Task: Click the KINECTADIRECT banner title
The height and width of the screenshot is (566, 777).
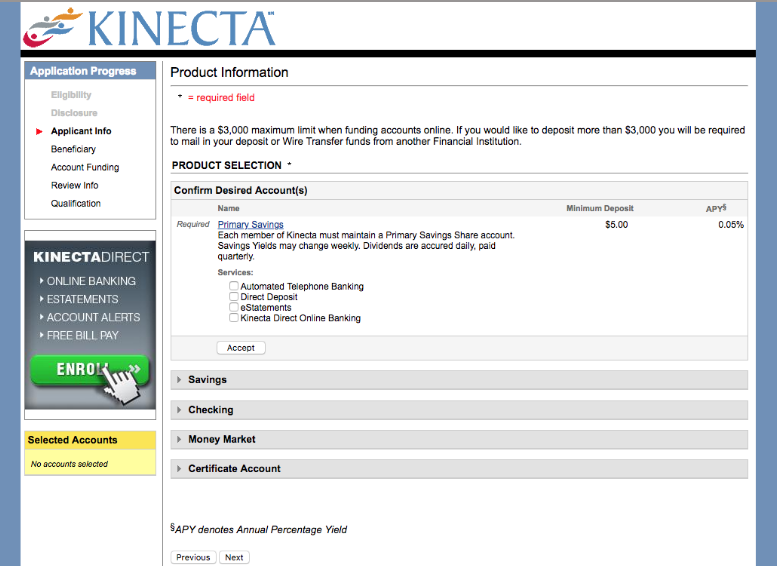Action: coord(91,257)
